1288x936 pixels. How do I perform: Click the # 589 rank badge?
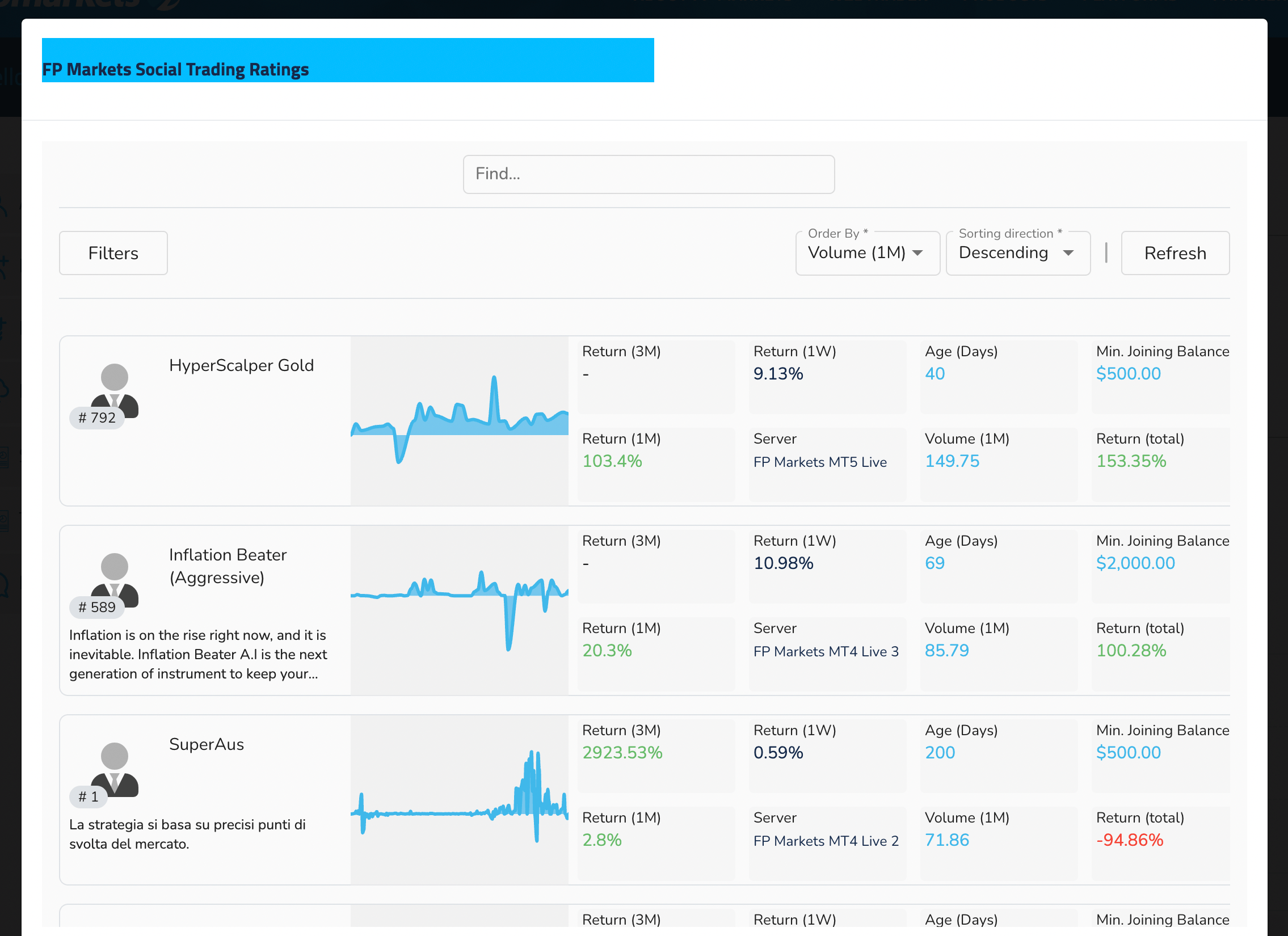point(97,608)
